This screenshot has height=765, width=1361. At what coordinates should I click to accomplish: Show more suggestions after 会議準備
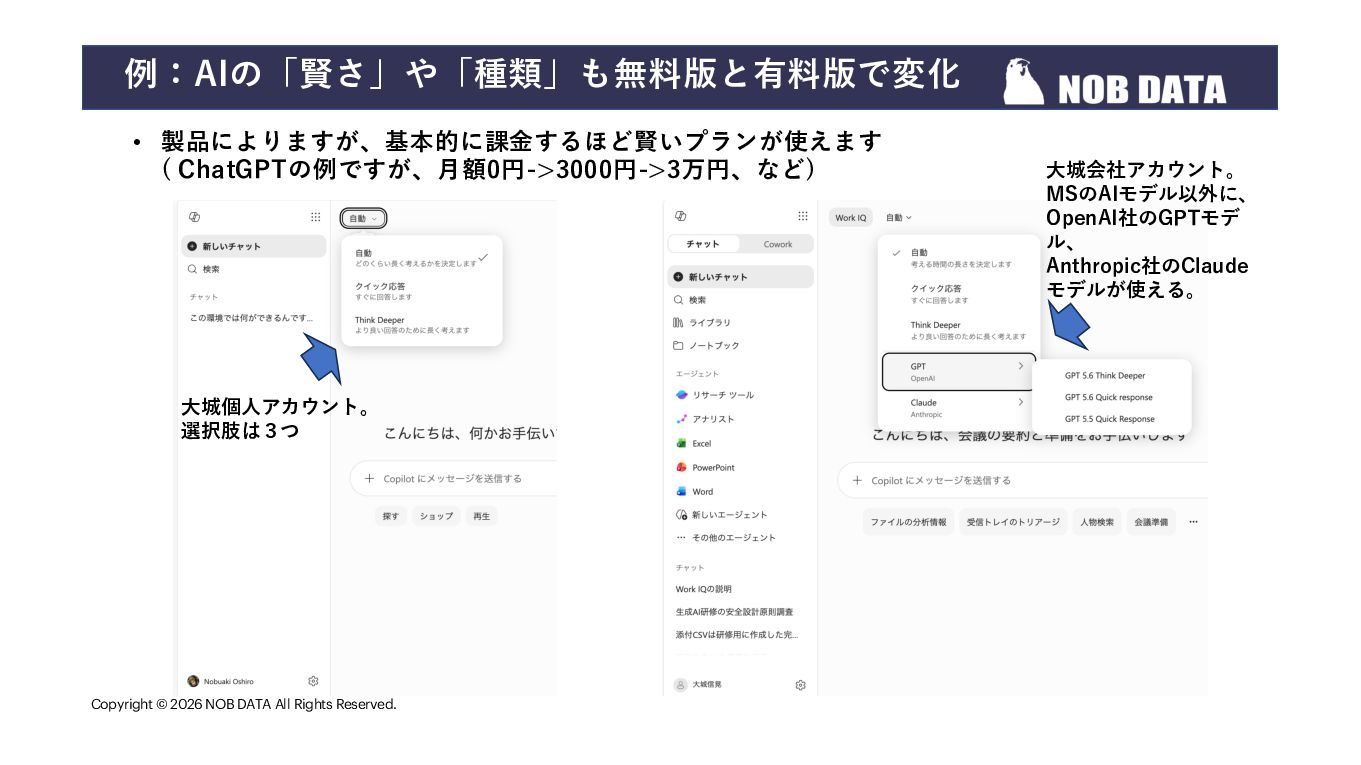click(1193, 522)
